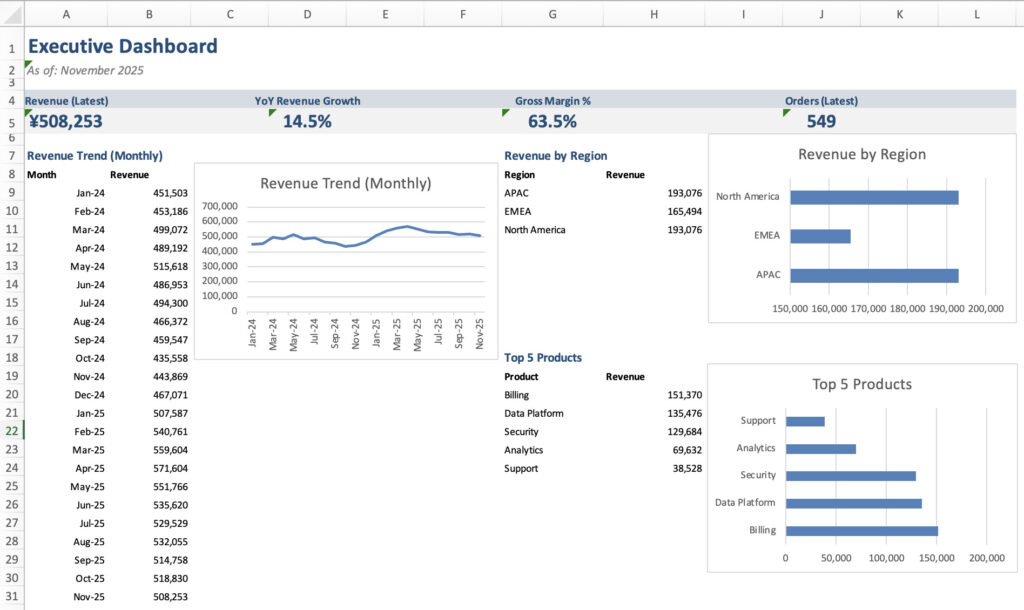1024x610 pixels.
Task: Select column G header
Action: pyautogui.click(x=553, y=14)
